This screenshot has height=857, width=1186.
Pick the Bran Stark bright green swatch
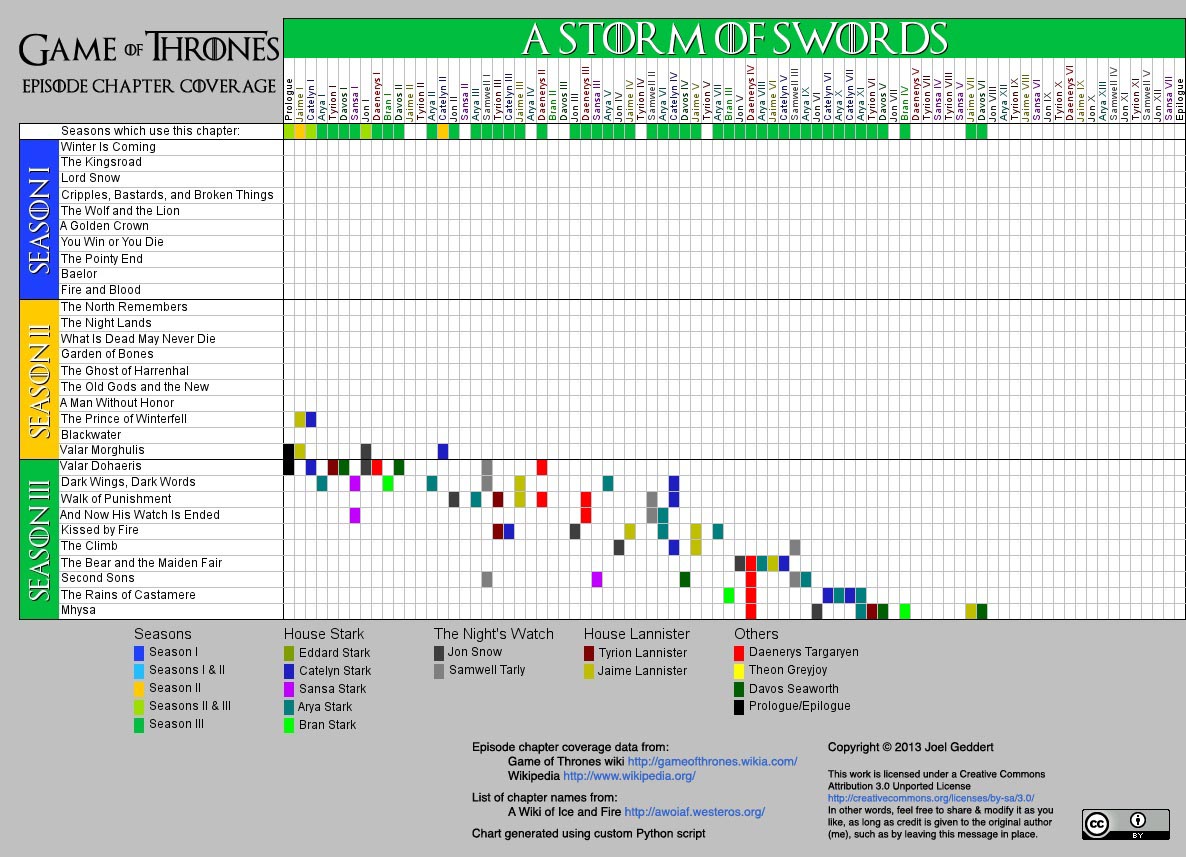click(289, 725)
